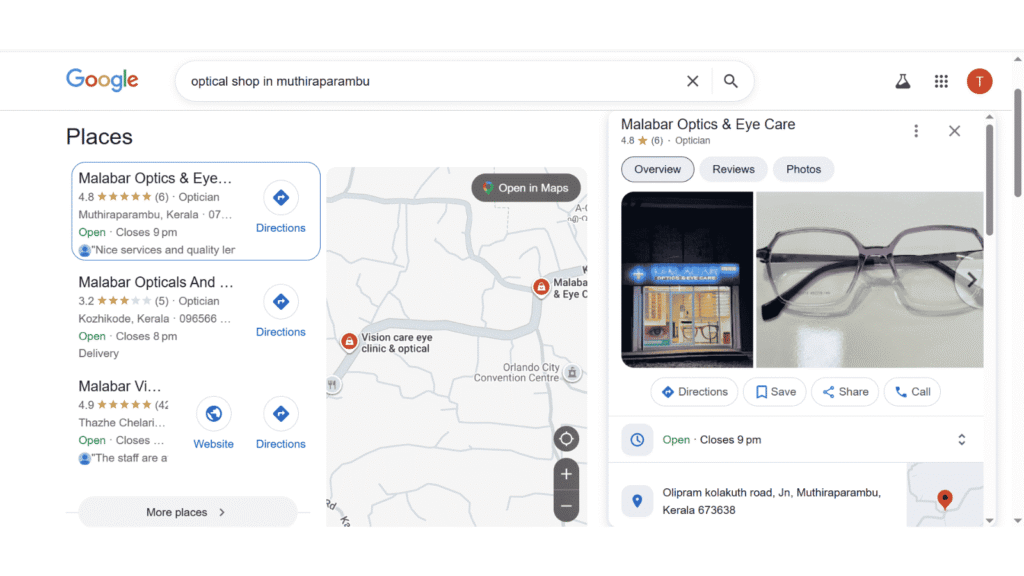Click 'Olipram kolakuth road' address text
This screenshot has width=1024, height=576.
(x=771, y=502)
